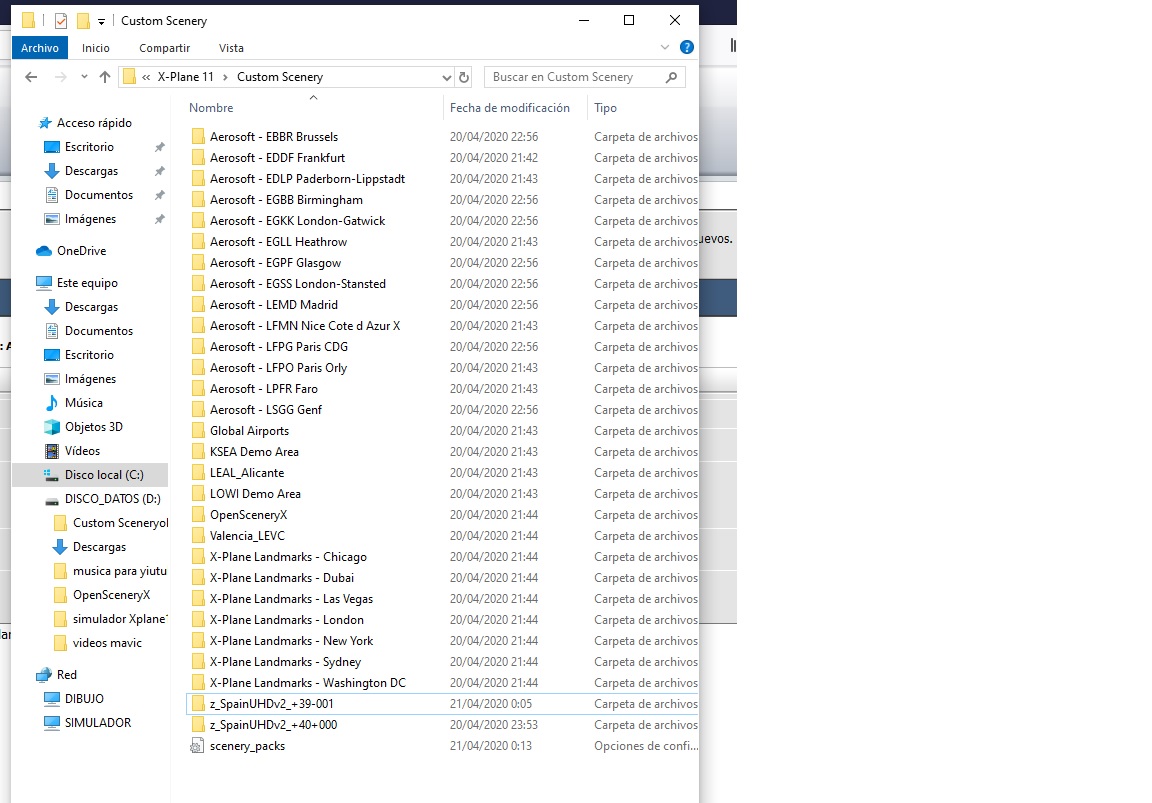Open pinned Escritorio under Acceso rápido
This screenshot has width=1152, height=803.
click(89, 147)
